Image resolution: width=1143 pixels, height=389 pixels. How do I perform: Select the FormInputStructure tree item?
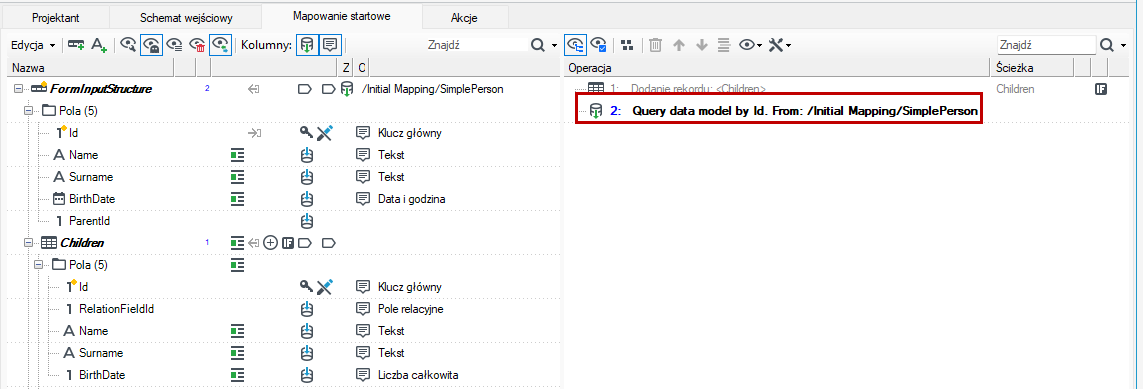click(x=100, y=89)
